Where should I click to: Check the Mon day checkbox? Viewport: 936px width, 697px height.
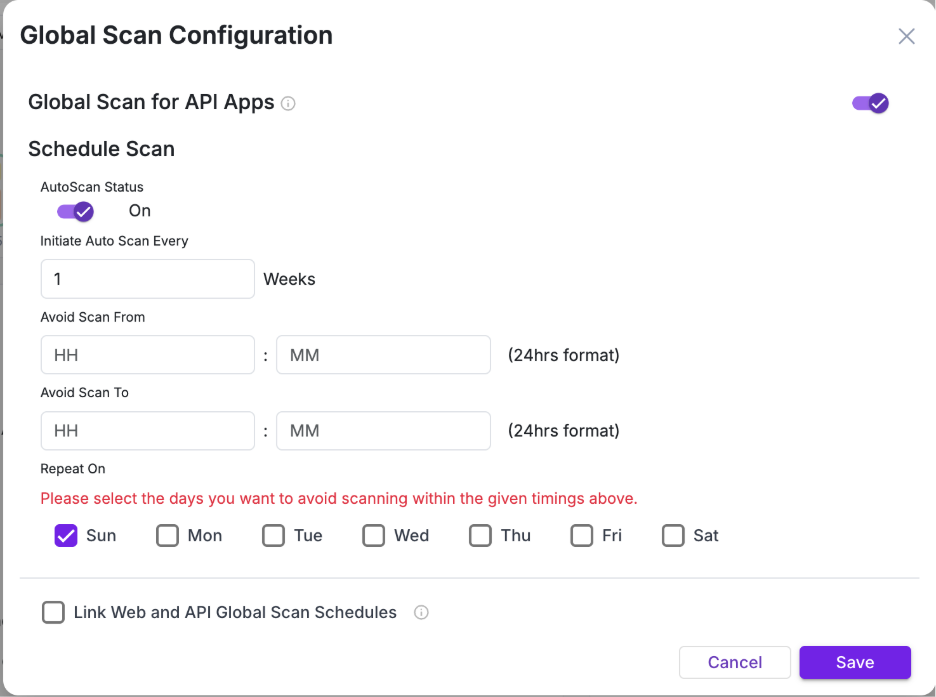pos(167,535)
